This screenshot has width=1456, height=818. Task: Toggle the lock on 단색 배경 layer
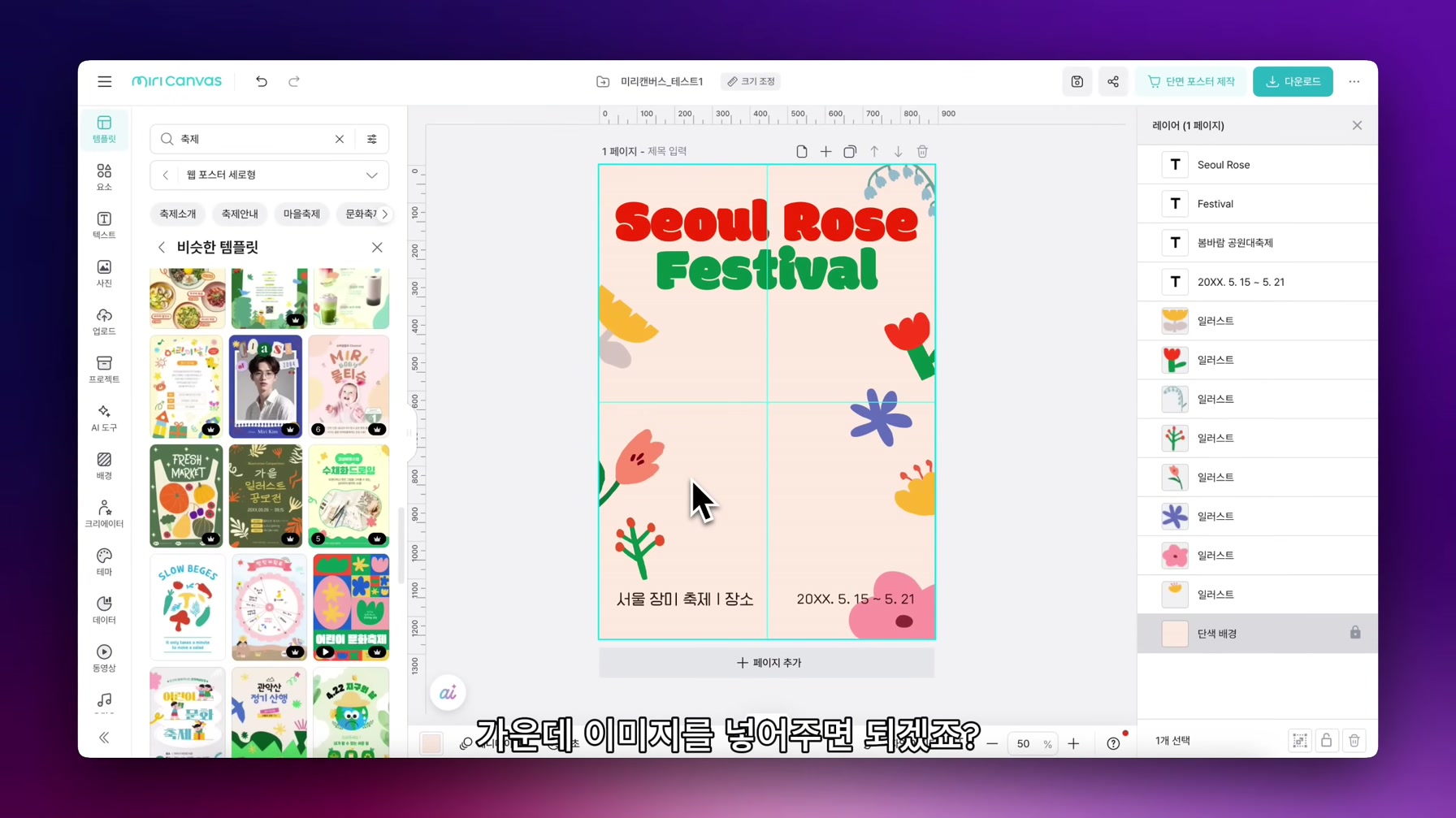point(1355,633)
